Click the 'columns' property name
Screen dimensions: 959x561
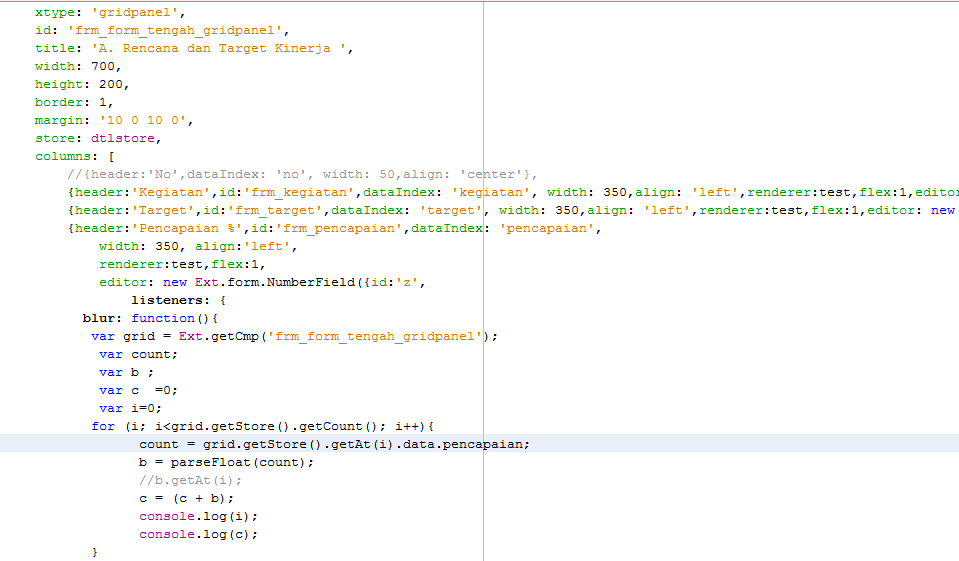pos(62,157)
